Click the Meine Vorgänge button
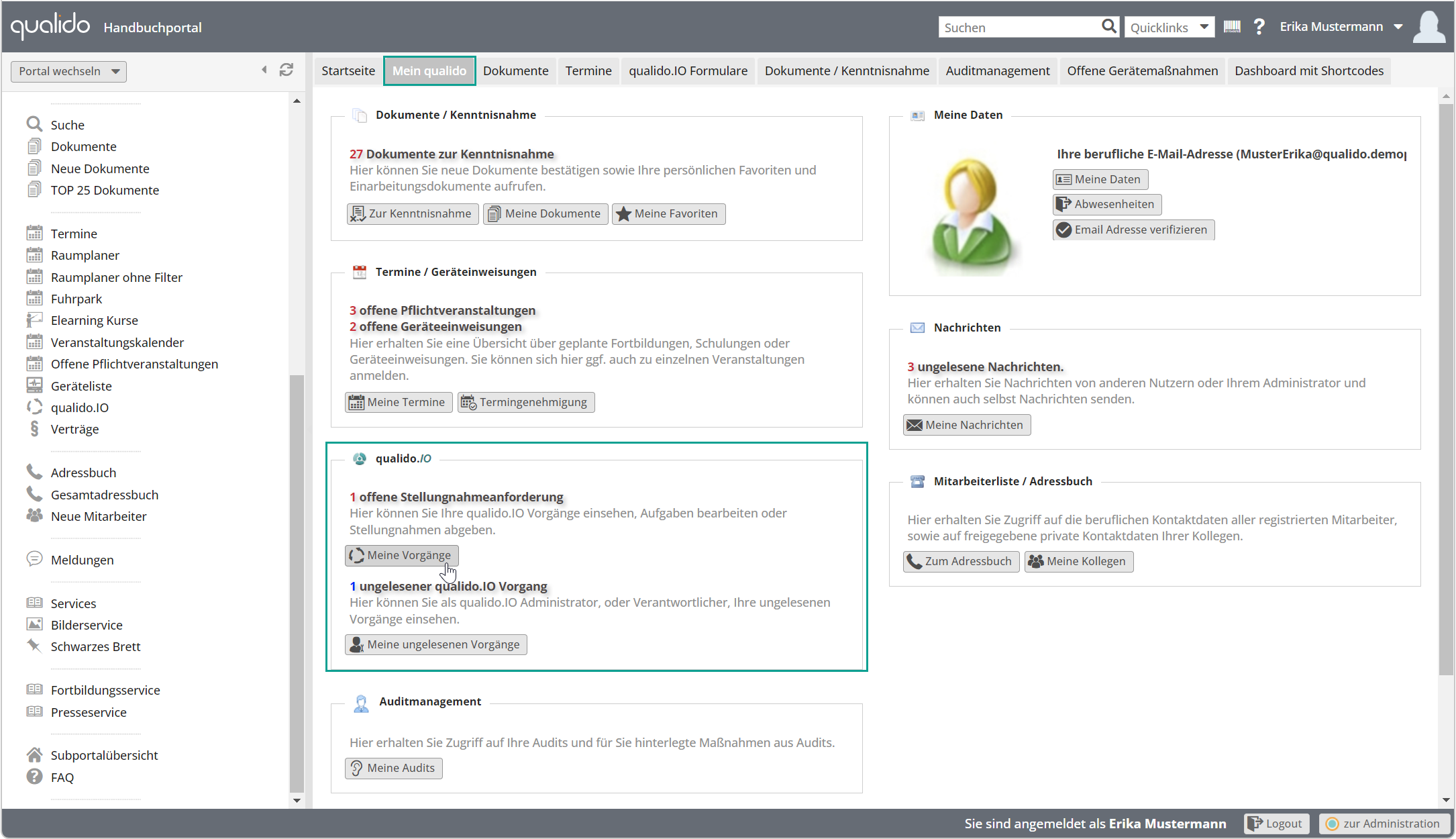 click(x=402, y=555)
